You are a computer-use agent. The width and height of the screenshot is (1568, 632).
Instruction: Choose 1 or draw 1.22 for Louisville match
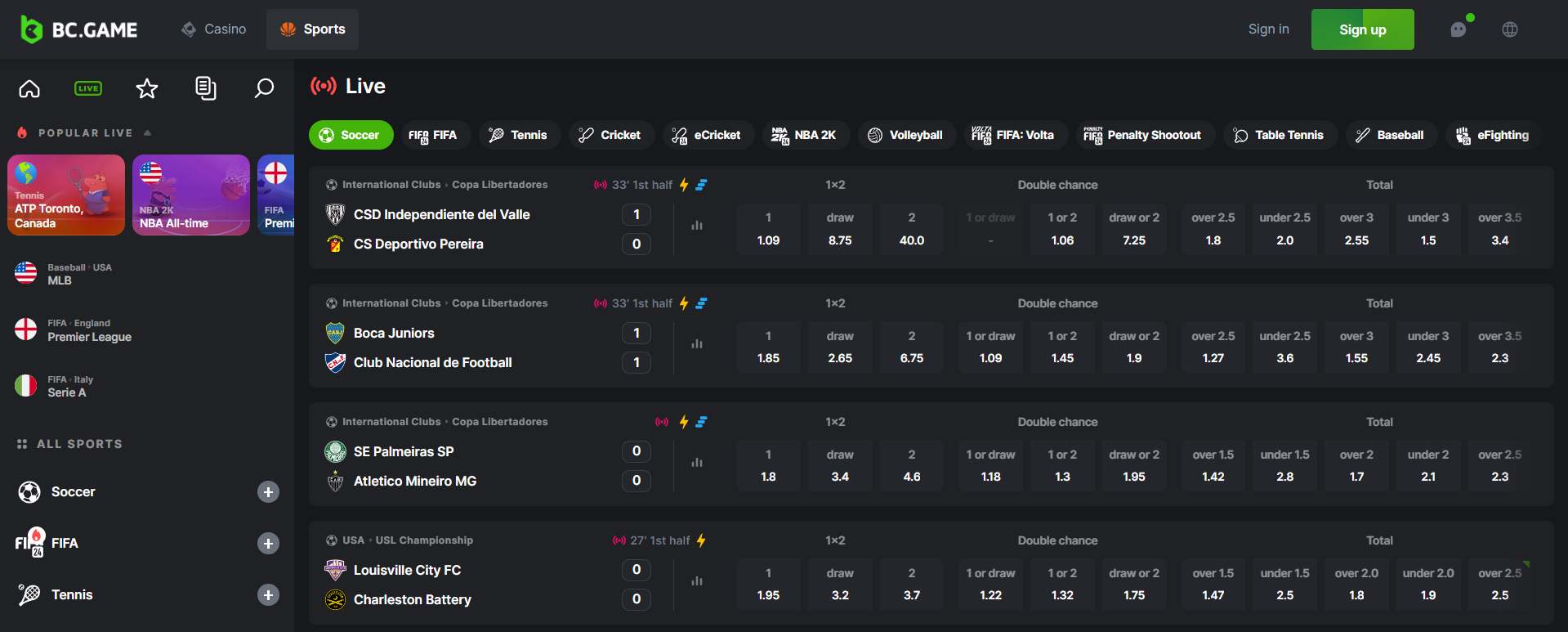point(990,585)
